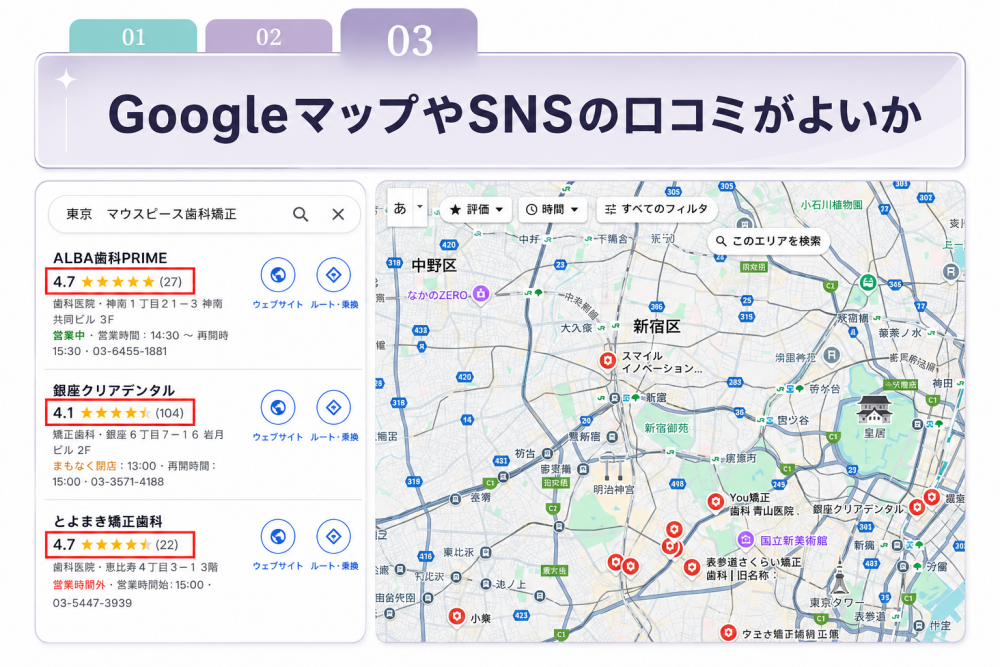Clear the search with the X icon
The width and height of the screenshot is (1000, 667).
coord(338,214)
